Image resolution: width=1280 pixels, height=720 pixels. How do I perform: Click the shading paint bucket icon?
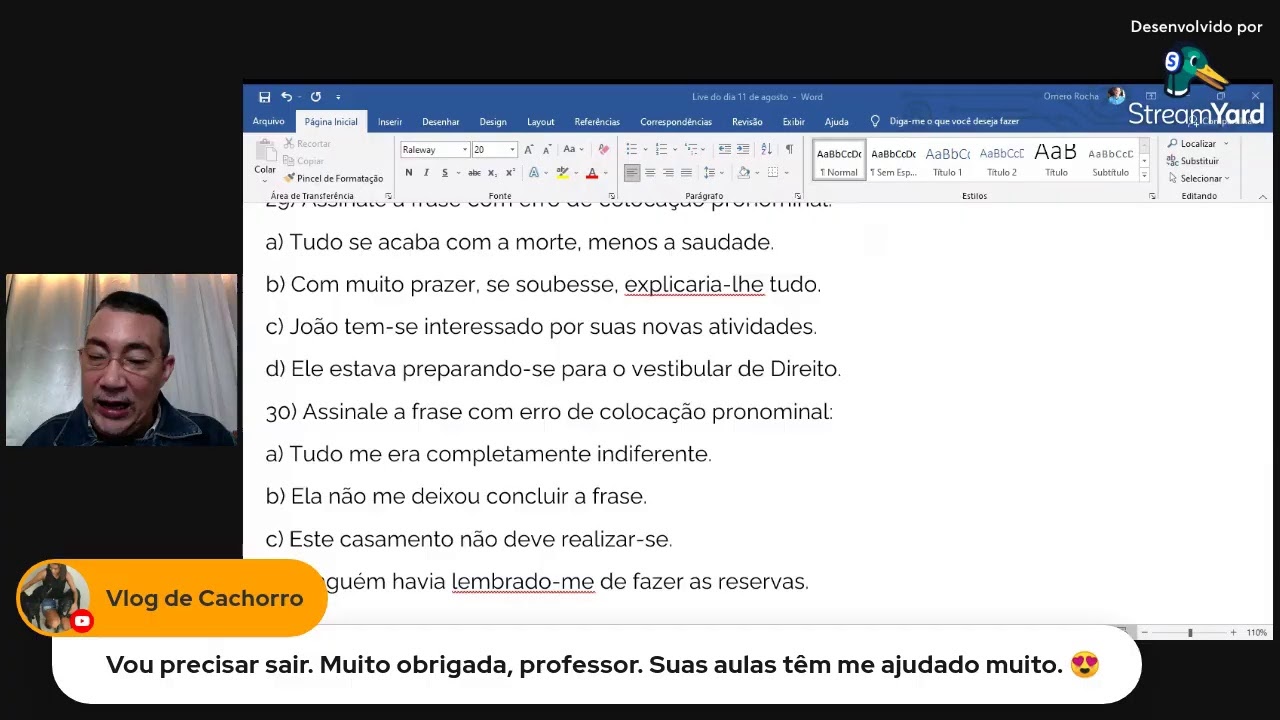point(743,173)
